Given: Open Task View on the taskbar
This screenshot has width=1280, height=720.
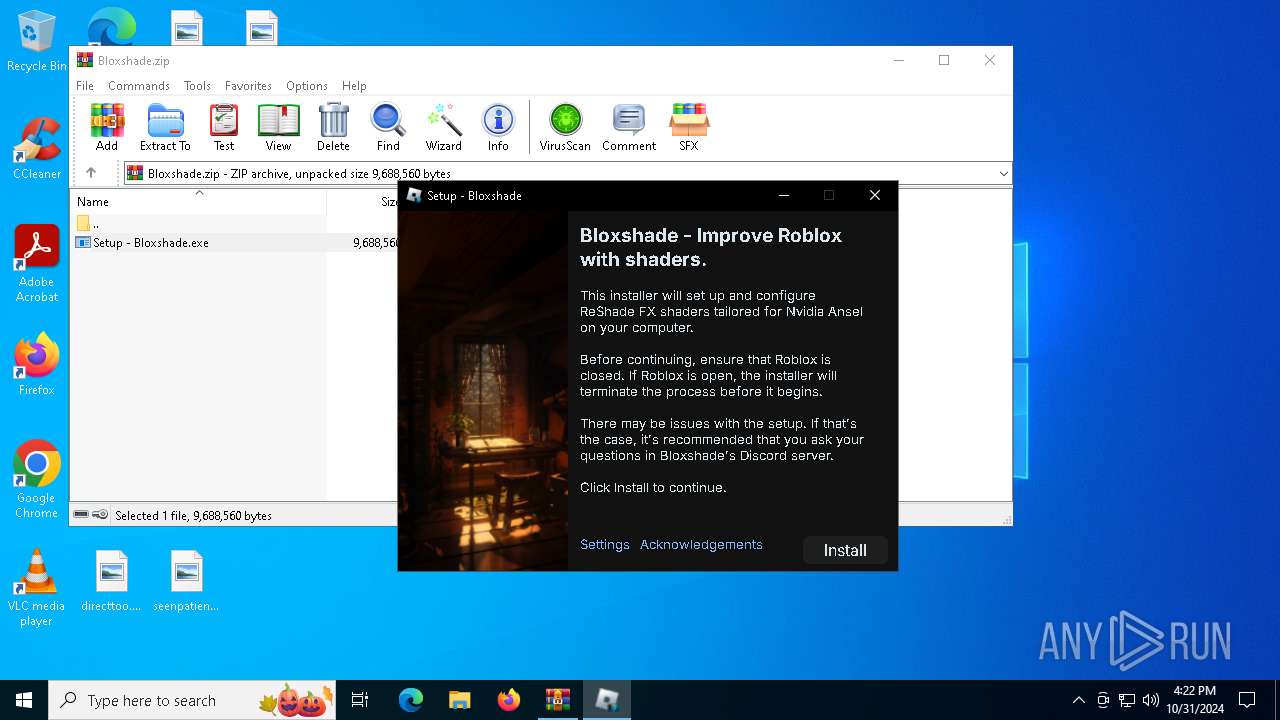Looking at the screenshot, I should click(x=360, y=700).
